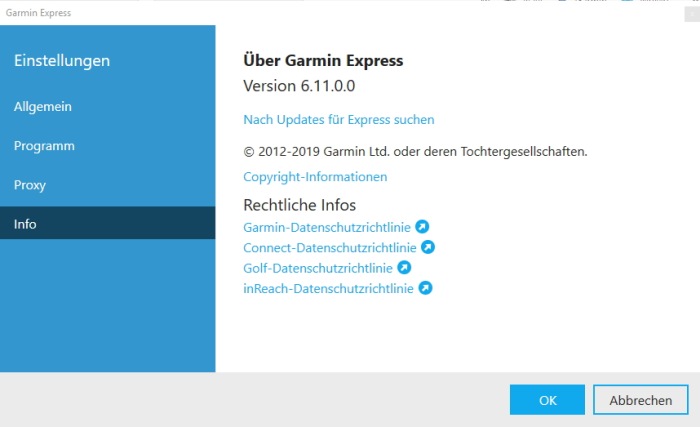Click the arrow icon after Golf-Datenschutzrichtlinie
Screen dimensions: 700x427
(404, 268)
